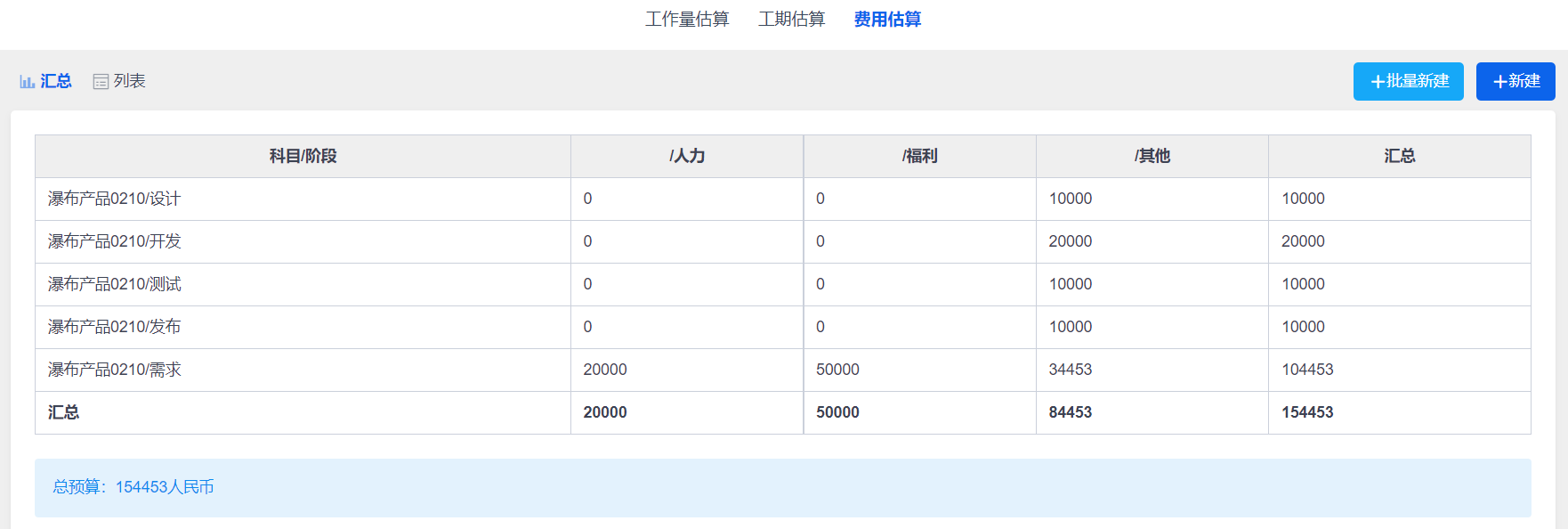
Task: Click the 汇总 bar chart icon
Action: click(28, 82)
